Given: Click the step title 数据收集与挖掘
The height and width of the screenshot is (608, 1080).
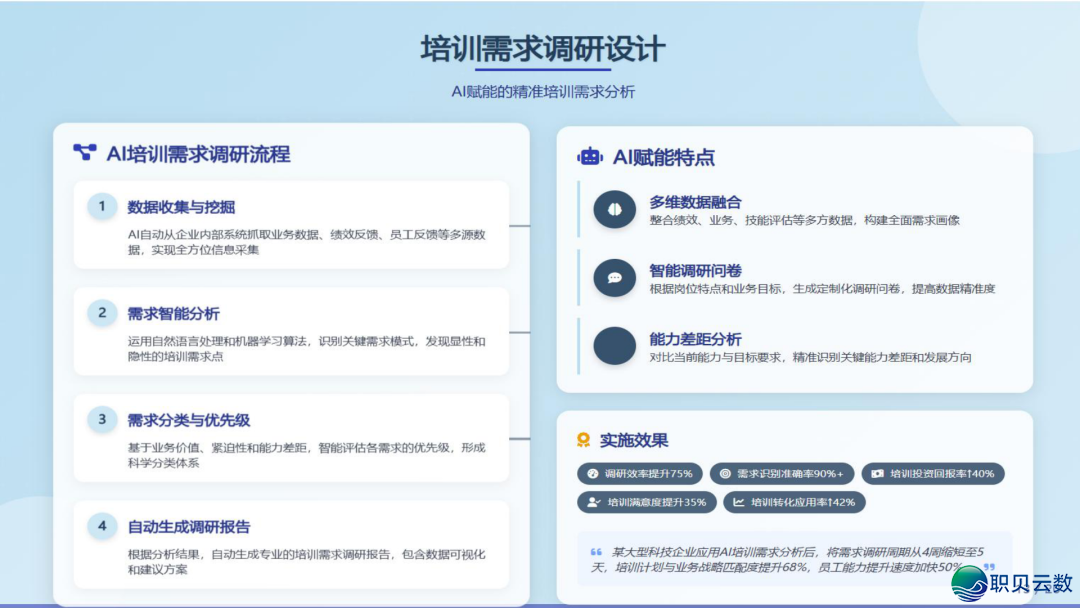Looking at the screenshot, I should [x=181, y=207].
